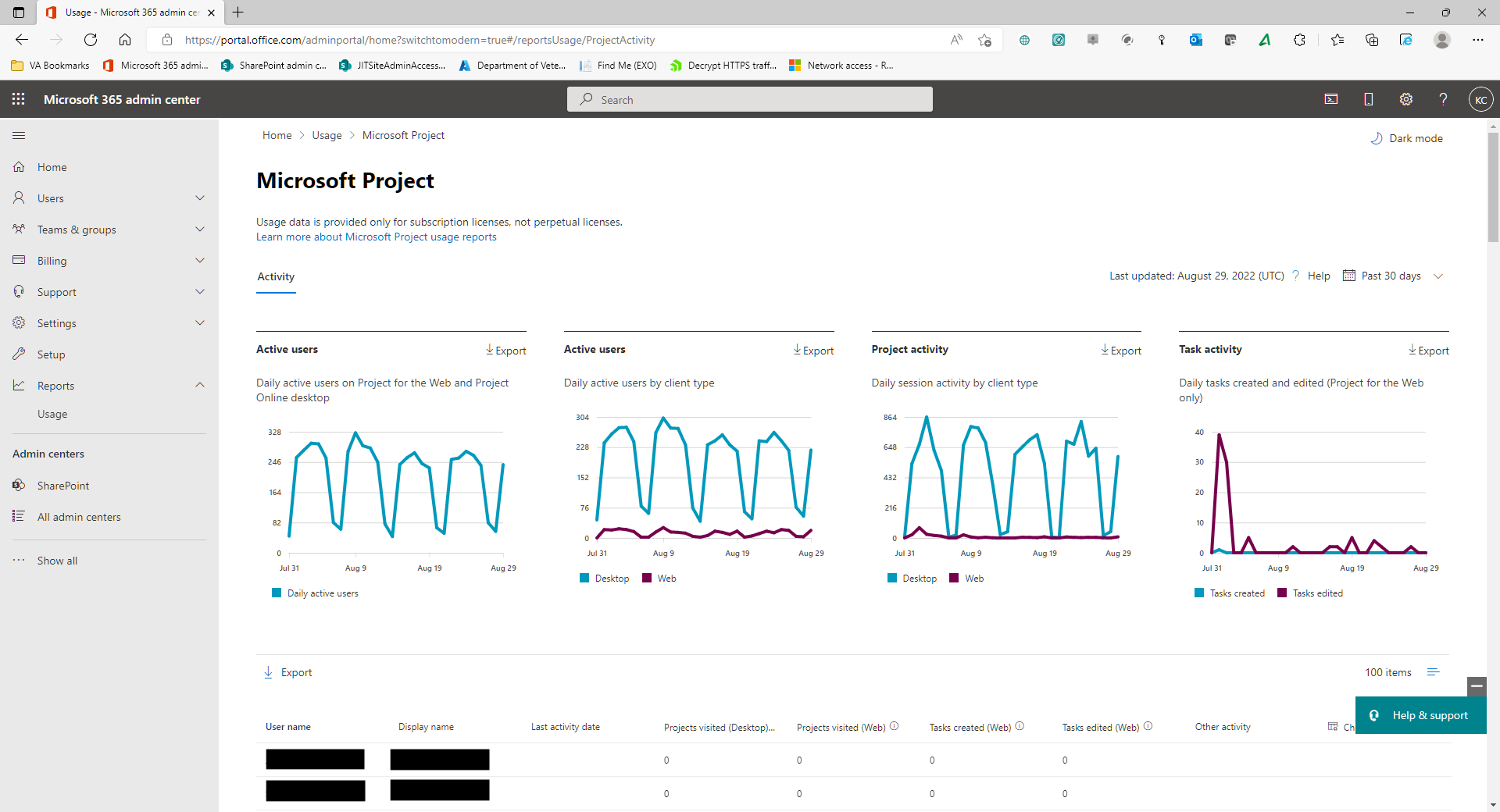Viewport: 1500px width, 812px height.
Task: Click Home in the breadcrumb
Action: coord(277,135)
